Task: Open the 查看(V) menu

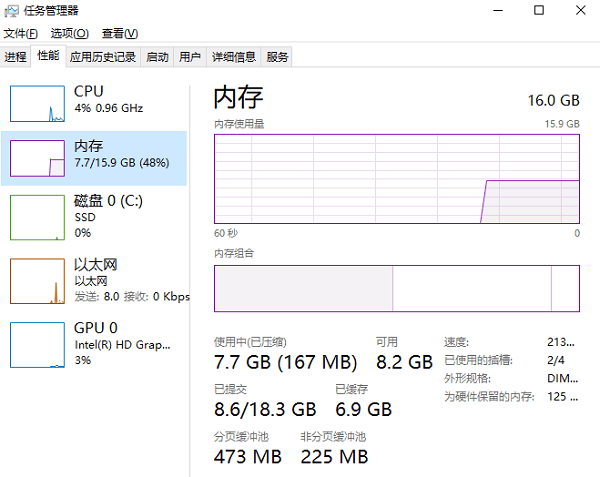Action: [x=120, y=34]
